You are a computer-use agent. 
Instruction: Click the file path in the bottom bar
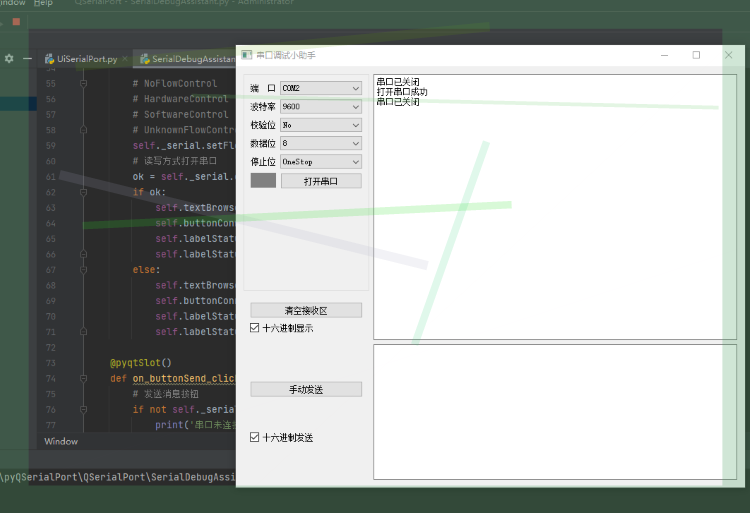pyautogui.click(x=118, y=477)
